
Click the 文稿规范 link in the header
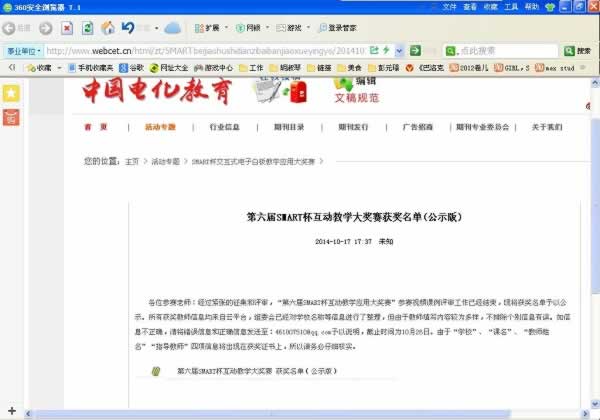point(357,98)
